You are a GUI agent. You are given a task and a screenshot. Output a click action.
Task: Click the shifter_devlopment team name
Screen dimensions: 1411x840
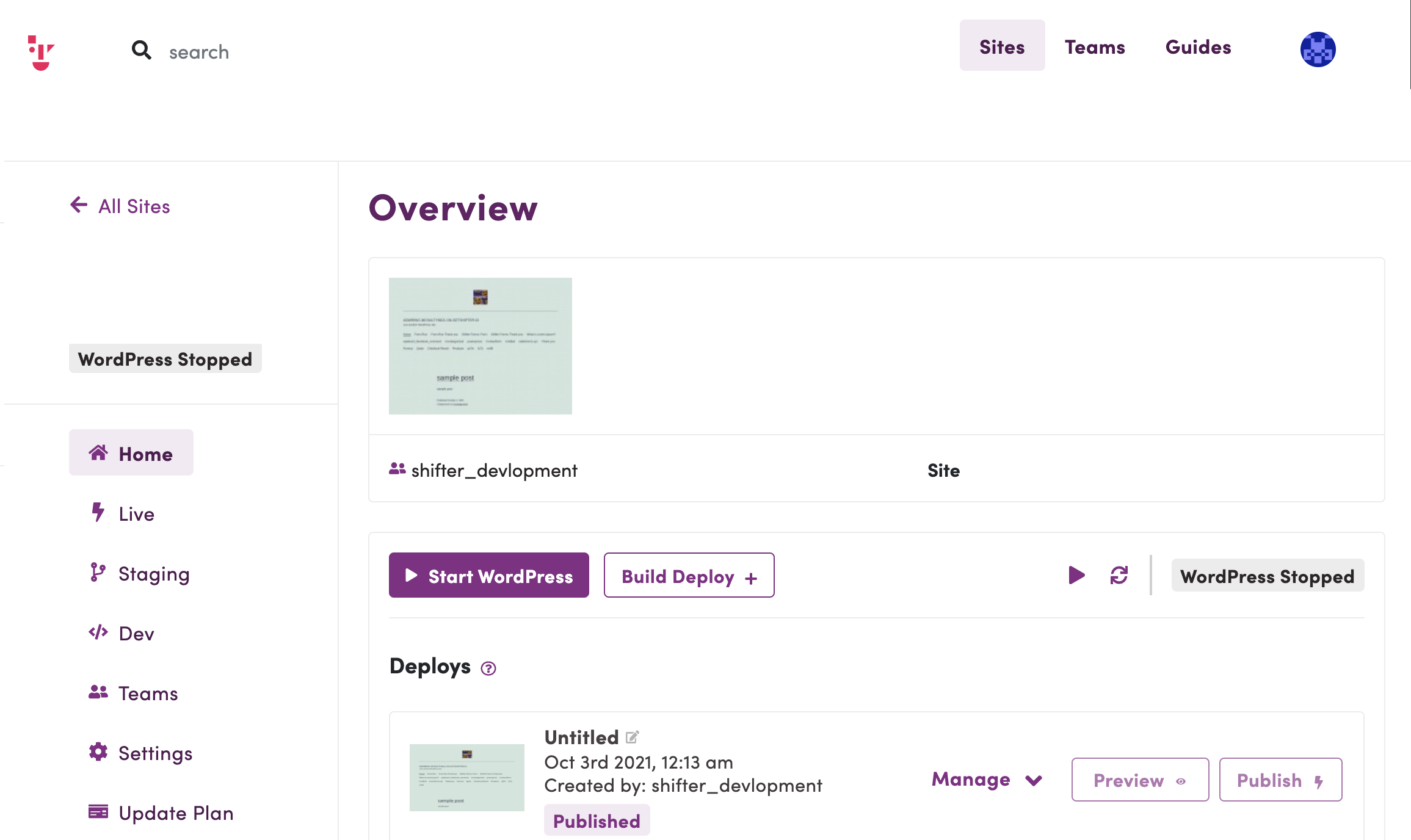point(494,470)
